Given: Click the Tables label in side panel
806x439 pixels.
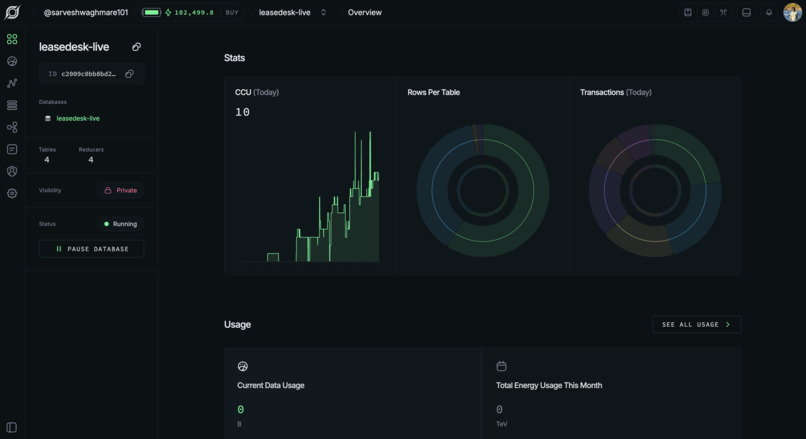Looking at the screenshot, I should click(47, 150).
